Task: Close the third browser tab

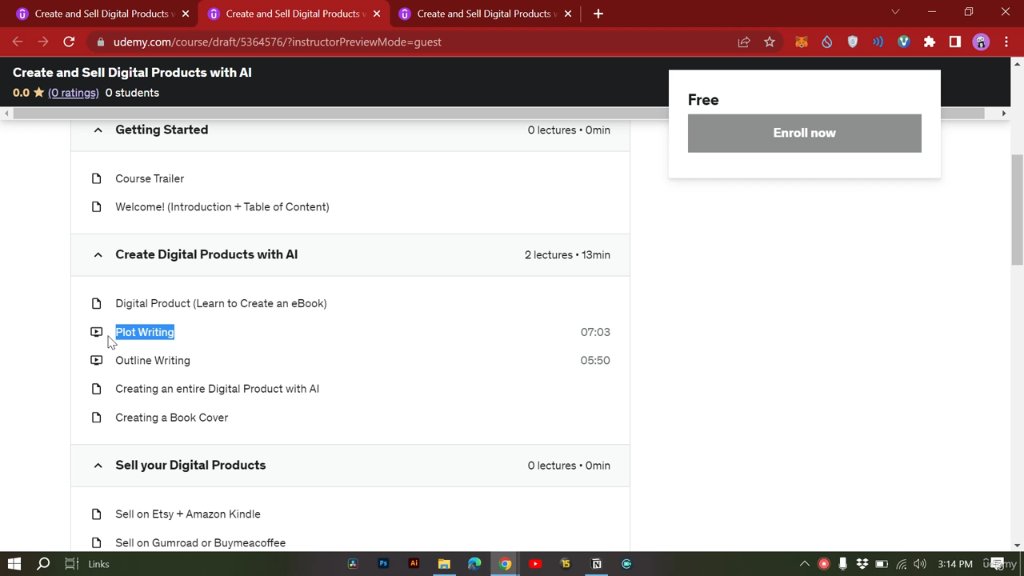Action: (x=568, y=14)
